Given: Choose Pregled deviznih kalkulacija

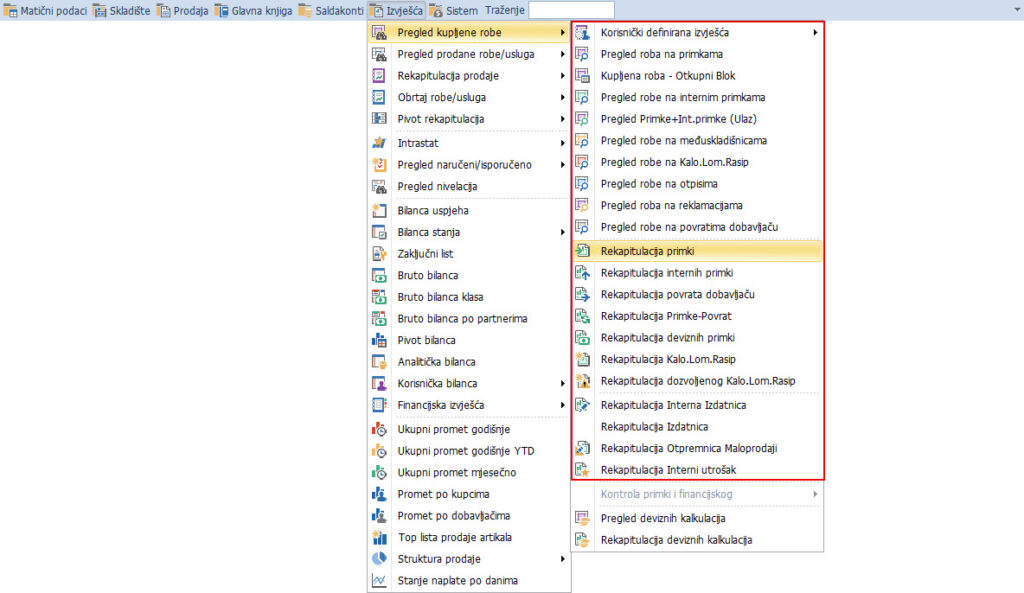Looking at the screenshot, I should [x=662, y=518].
